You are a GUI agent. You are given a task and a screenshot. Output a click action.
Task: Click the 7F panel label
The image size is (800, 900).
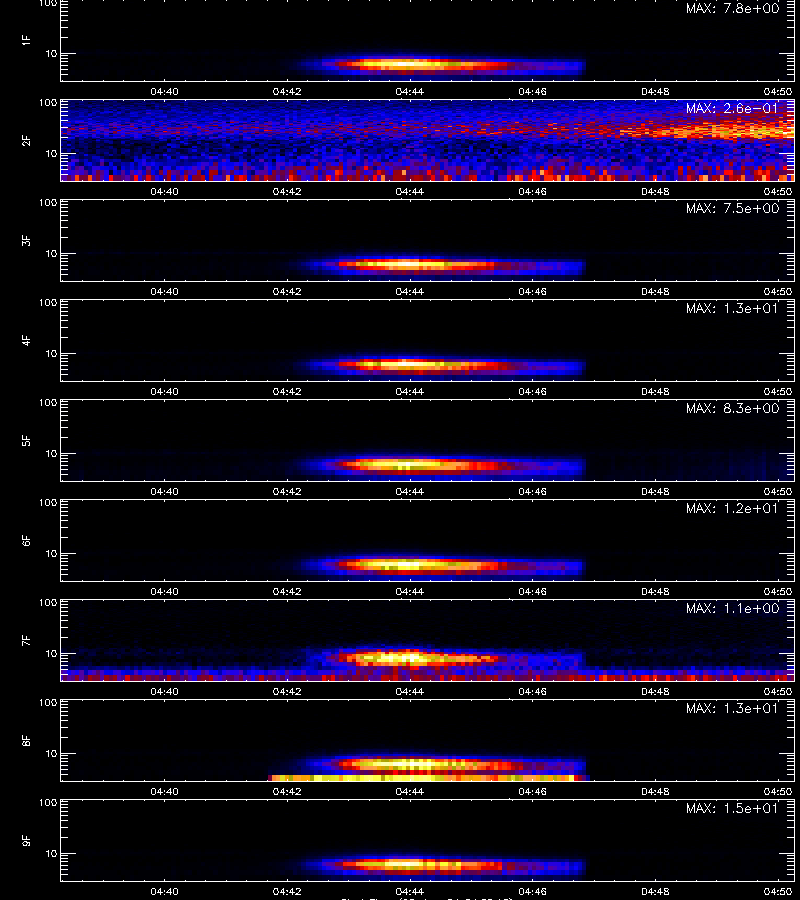point(26,640)
